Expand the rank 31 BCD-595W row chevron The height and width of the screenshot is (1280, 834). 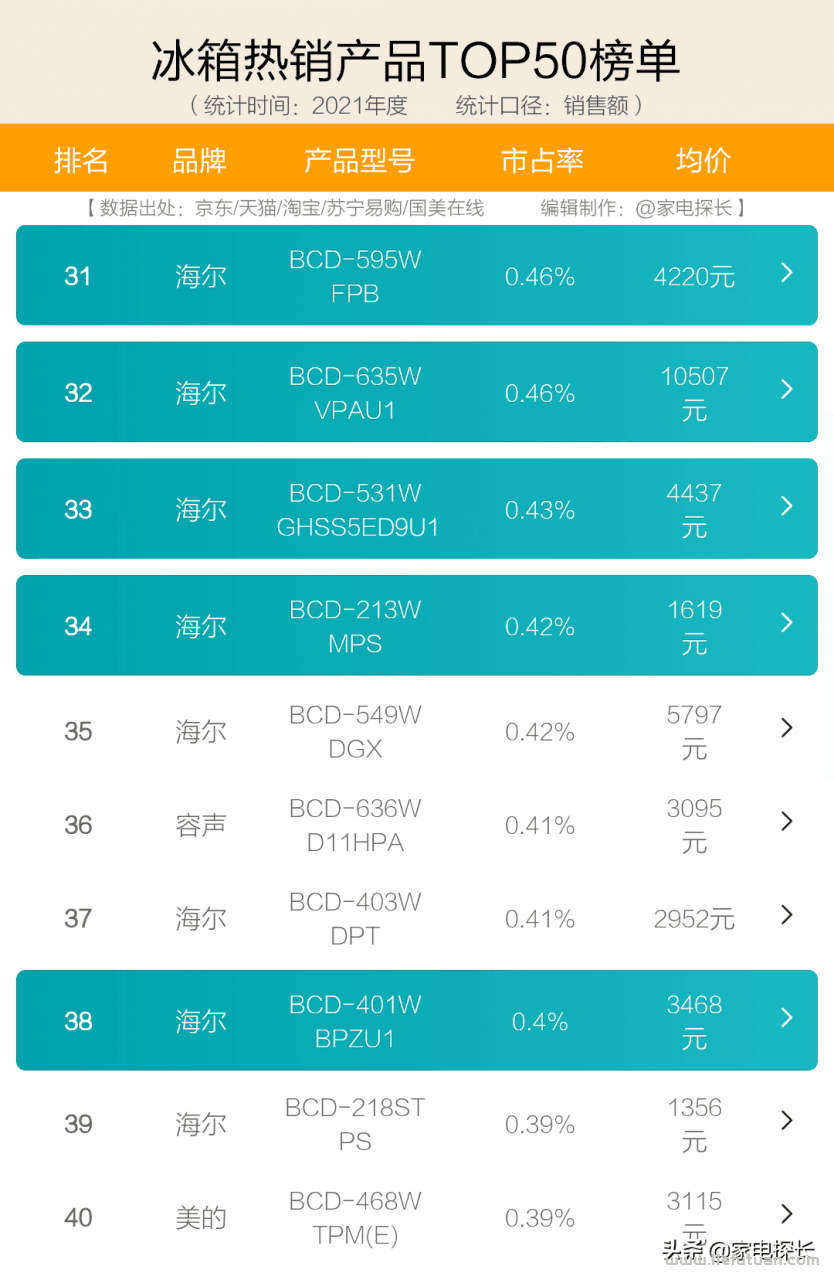pos(787,272)
